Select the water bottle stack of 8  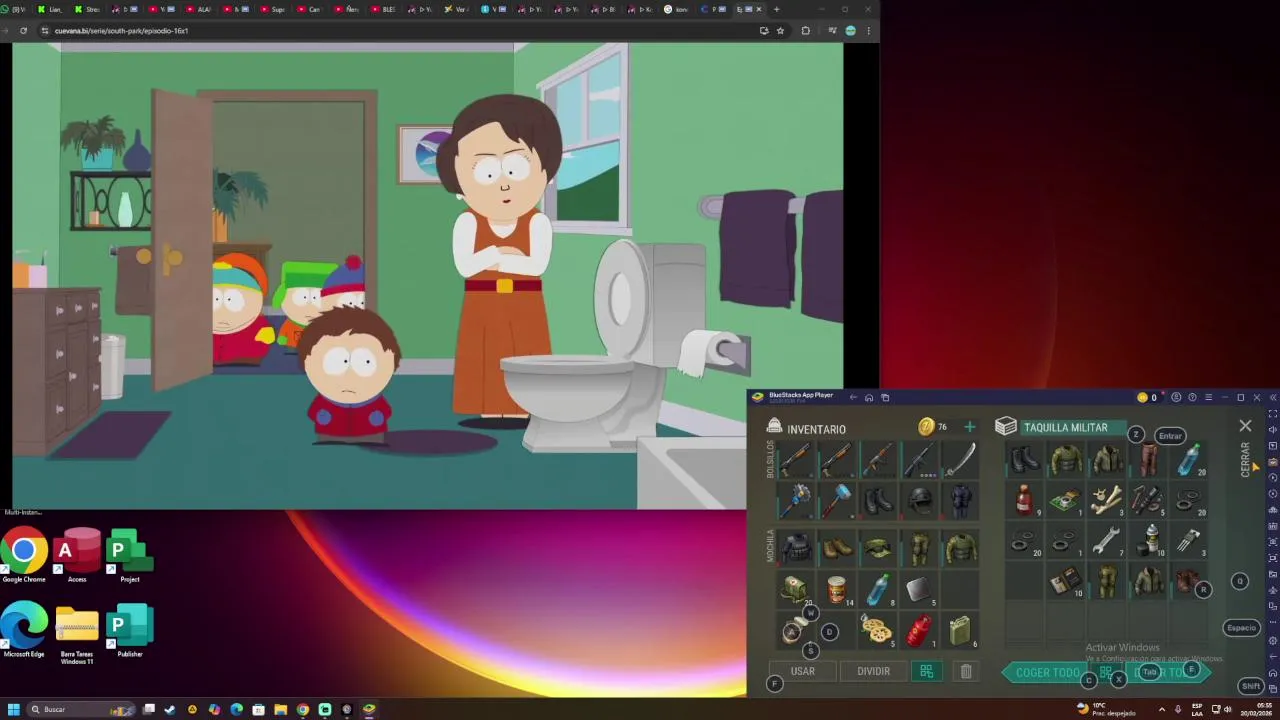pyautogui.click(x=878, y=589)
